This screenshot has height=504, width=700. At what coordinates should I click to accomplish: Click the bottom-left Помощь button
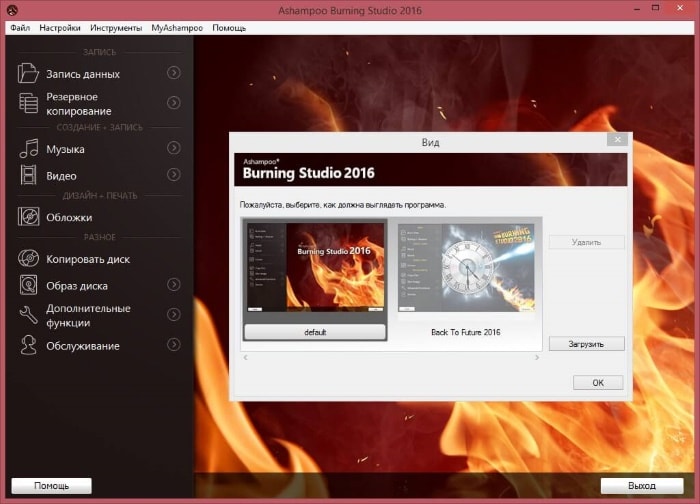pyautogui.click(x=51, y=485)
